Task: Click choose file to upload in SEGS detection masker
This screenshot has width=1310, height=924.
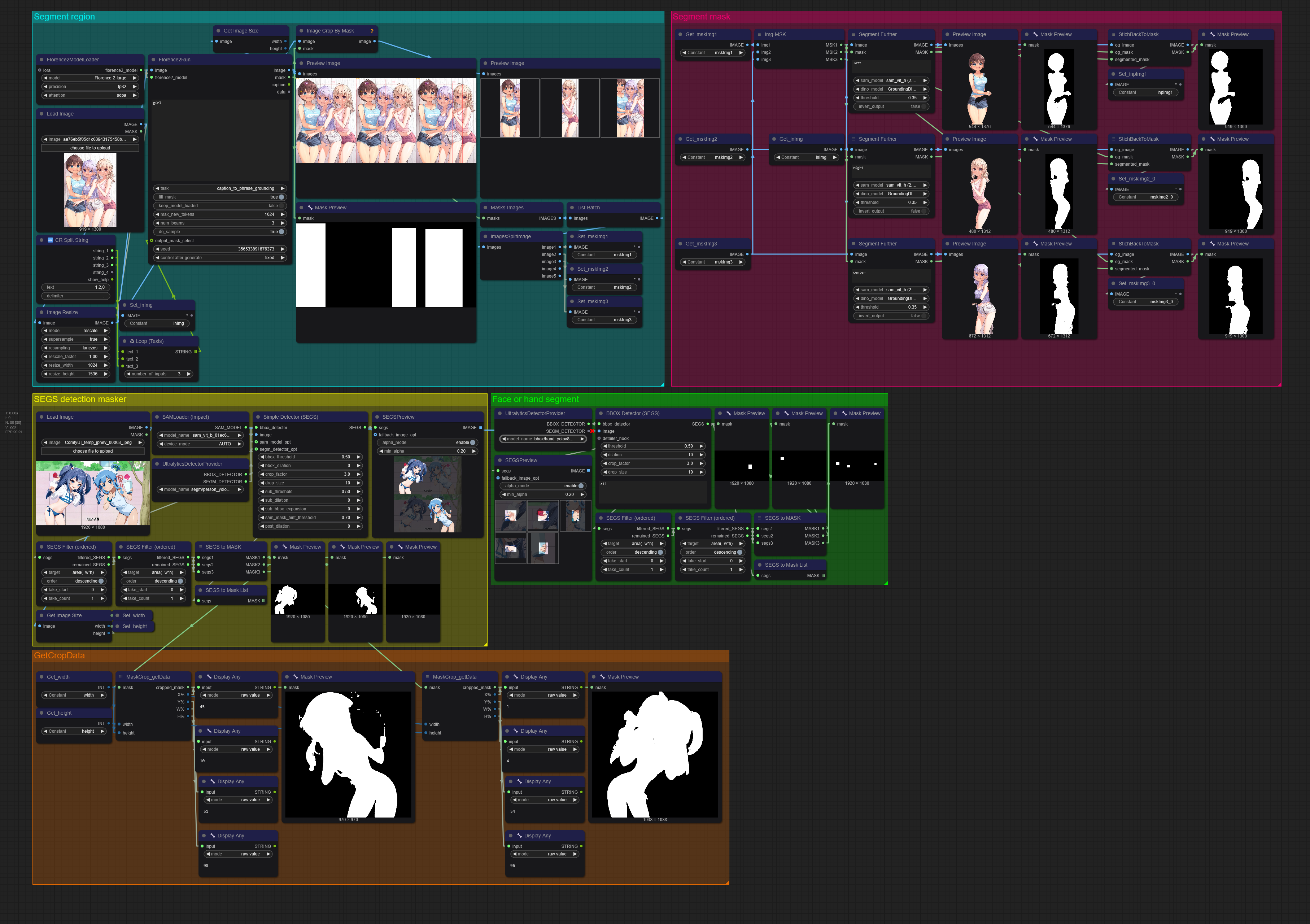Action: click(93, 452)
